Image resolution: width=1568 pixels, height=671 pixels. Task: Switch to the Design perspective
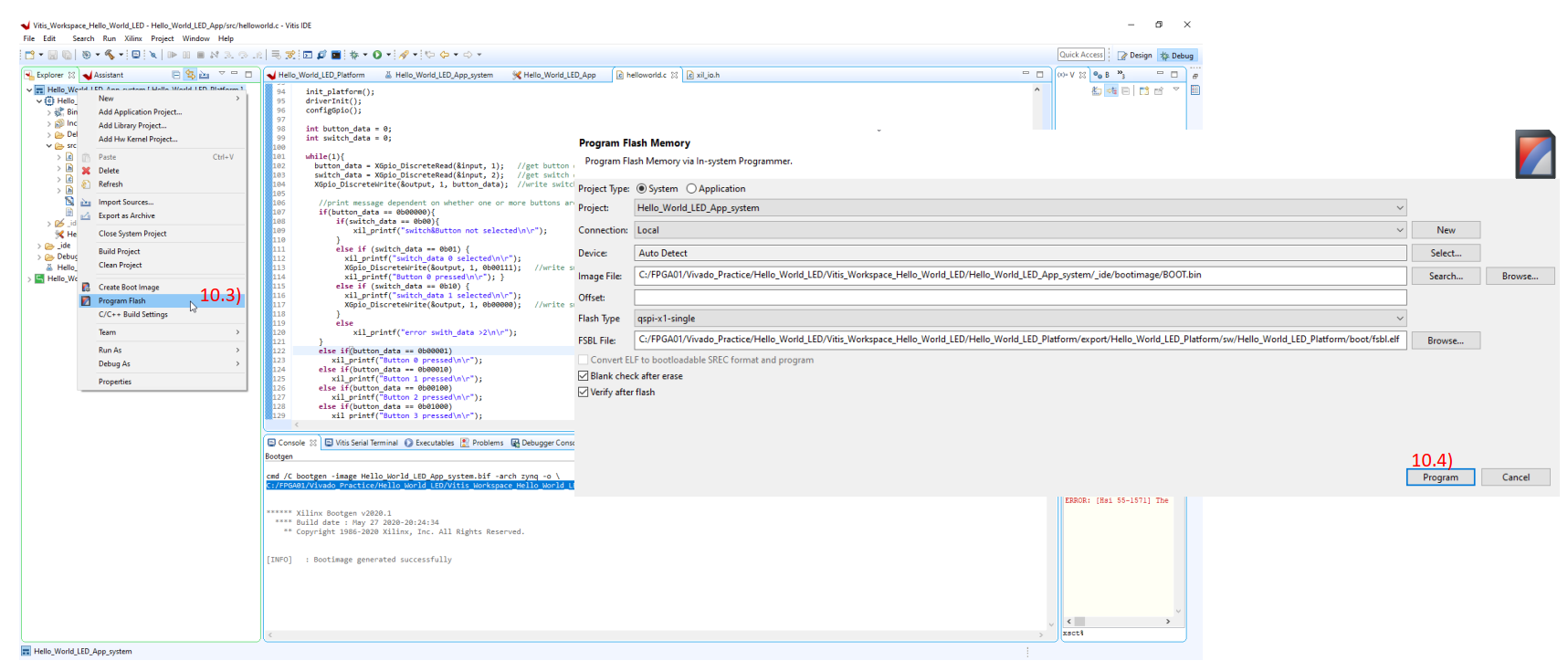point(1135,56)
